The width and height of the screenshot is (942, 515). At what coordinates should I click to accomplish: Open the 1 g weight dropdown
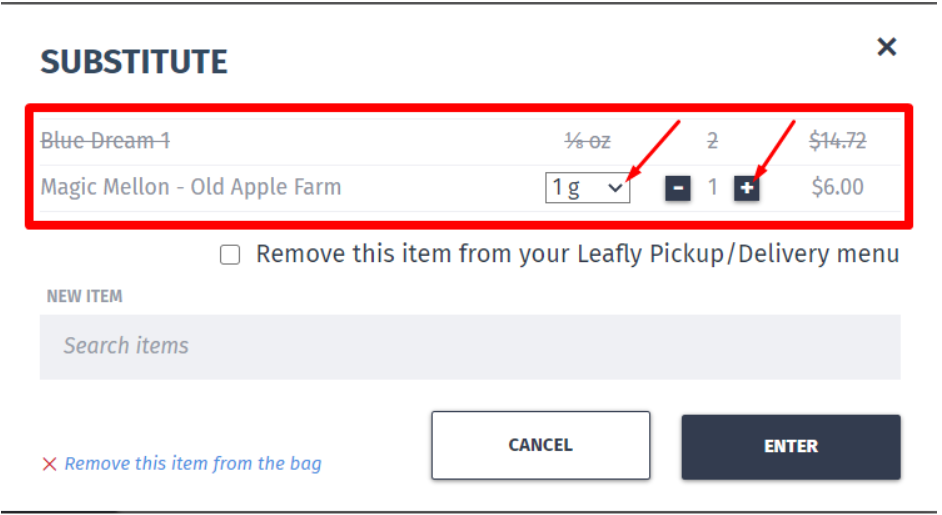pos(588,187)
